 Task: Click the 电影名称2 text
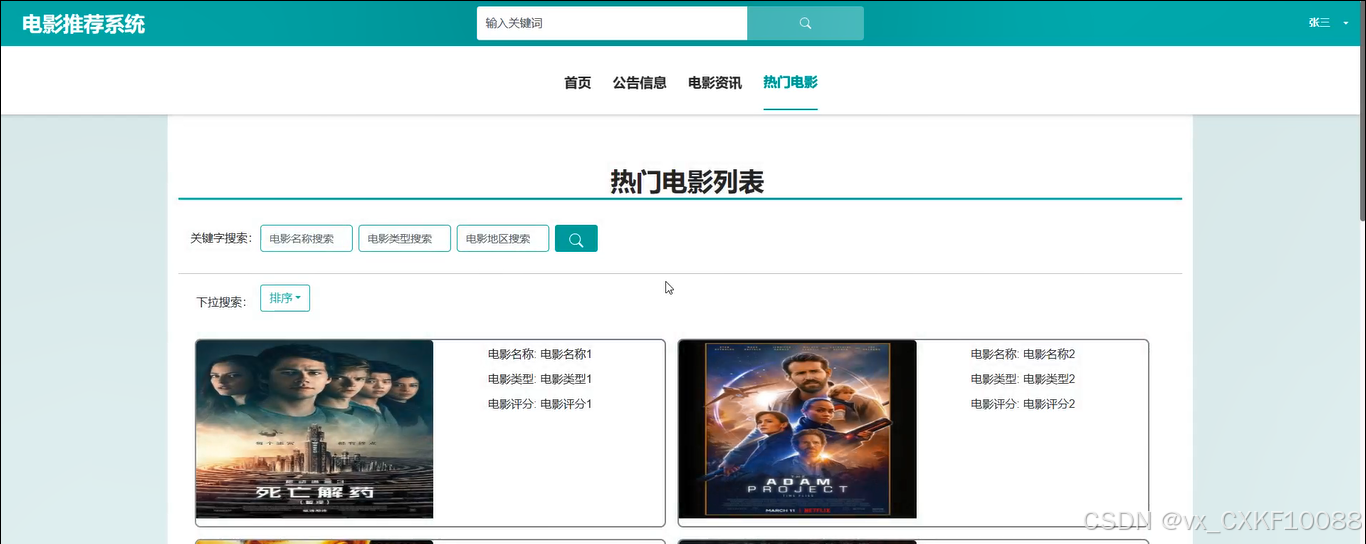coord(1049,354)
